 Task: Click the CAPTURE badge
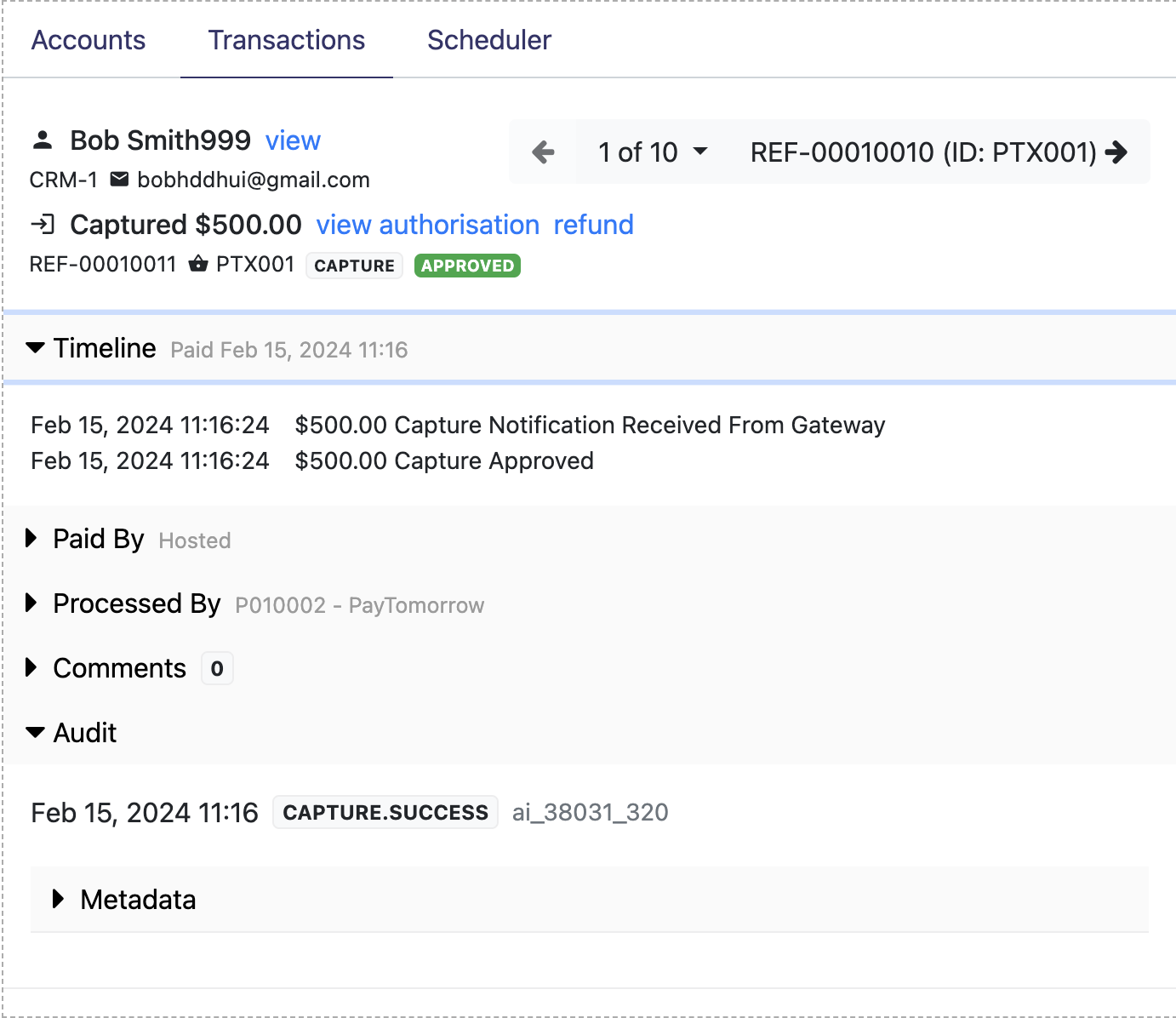click(x=354, y=266)
